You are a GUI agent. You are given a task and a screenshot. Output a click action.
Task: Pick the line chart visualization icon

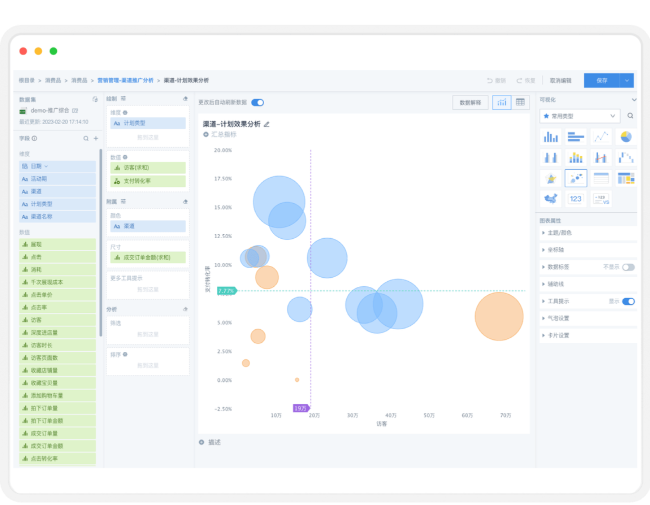click(601, 137)
